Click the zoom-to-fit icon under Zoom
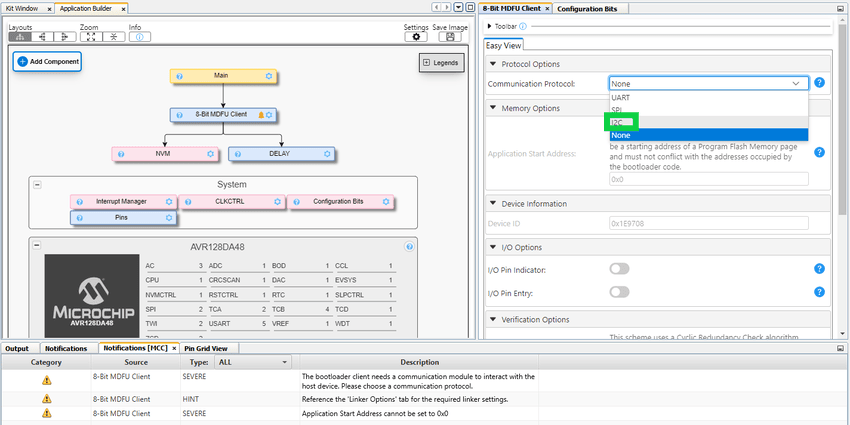Image resolution: width=850 pixels, height=425 pixels. [90, 36]
